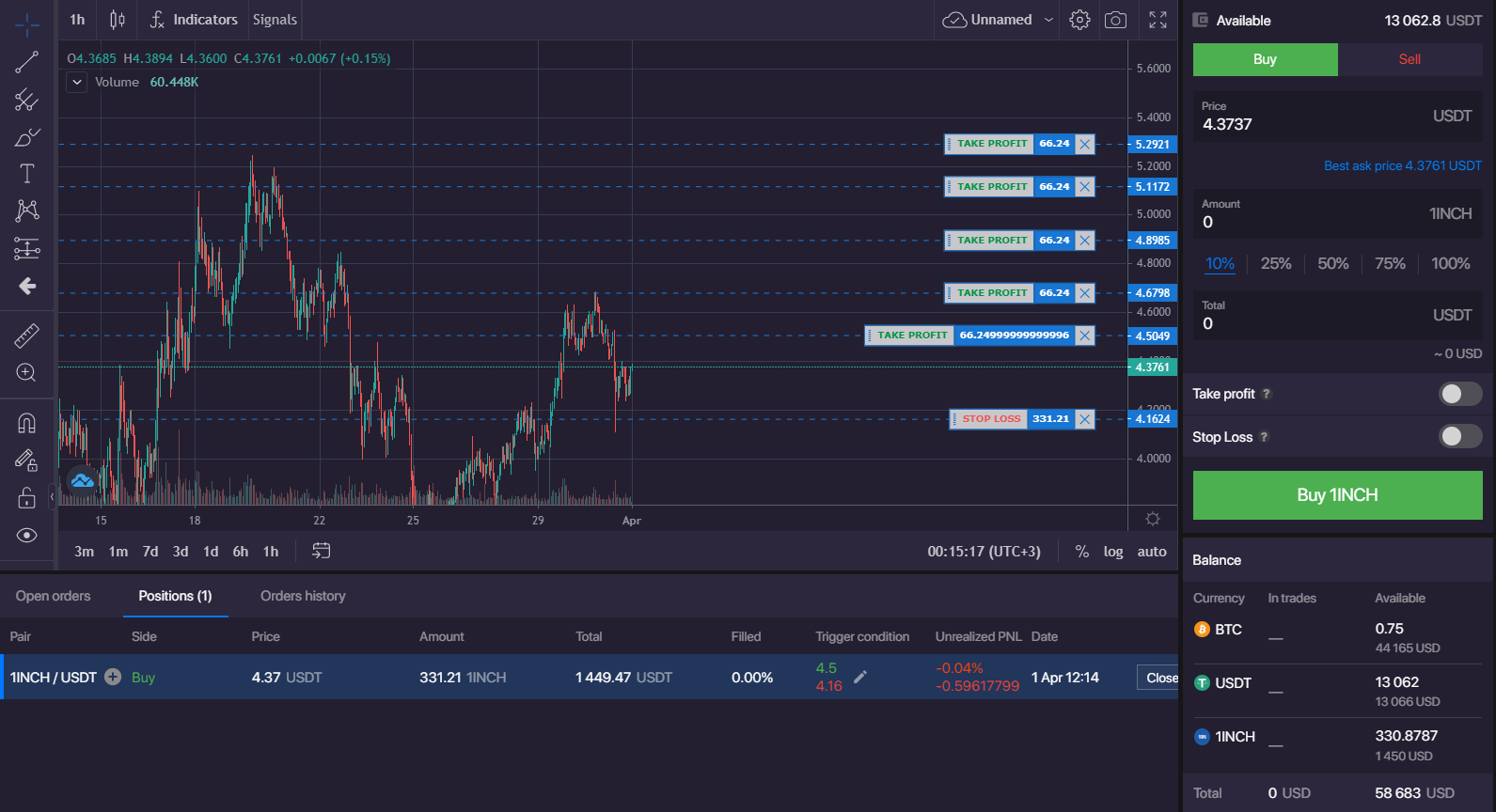The width and height of the screenshot is (1496, 812).
Task: Select the pitchfork drawing tool
Action: (x=27, y=100)
